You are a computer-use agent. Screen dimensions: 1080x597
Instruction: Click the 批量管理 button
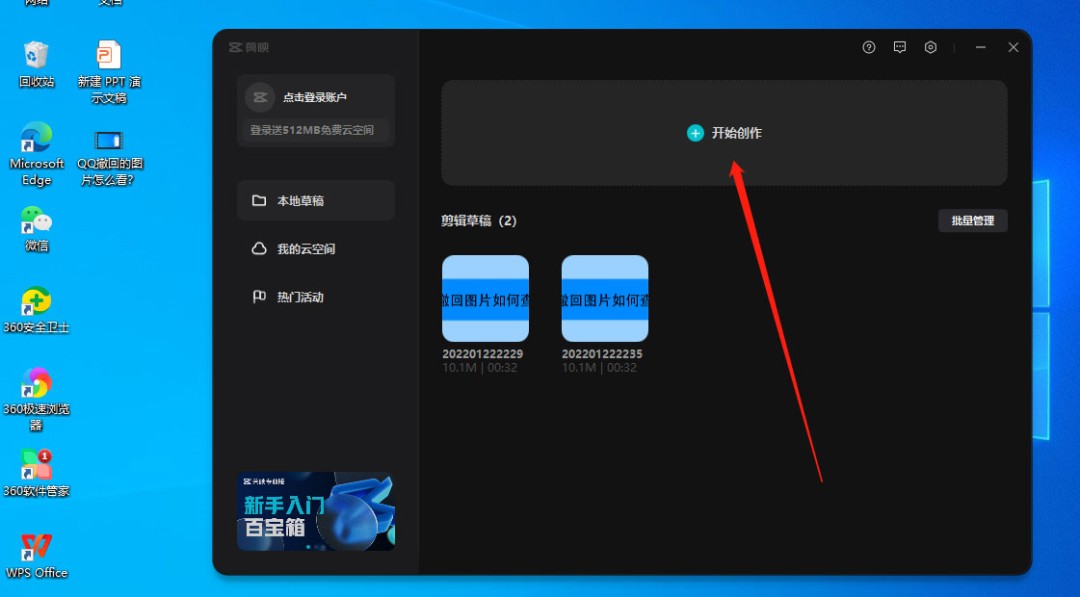pos(973,220)
